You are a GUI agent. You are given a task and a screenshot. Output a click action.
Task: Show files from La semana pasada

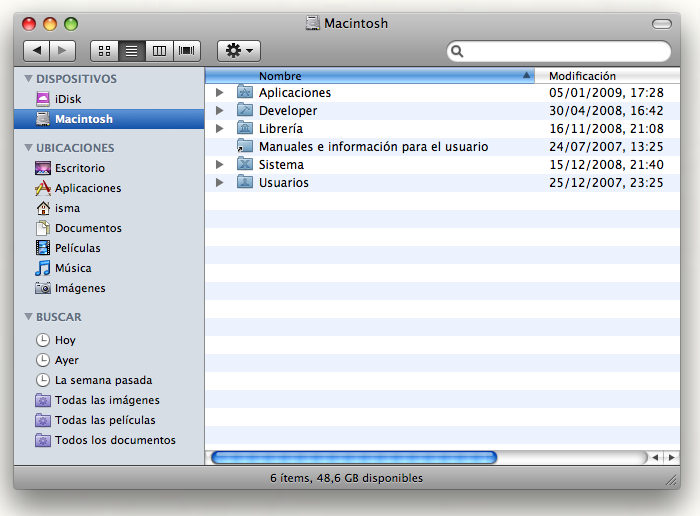pos(109,380)
